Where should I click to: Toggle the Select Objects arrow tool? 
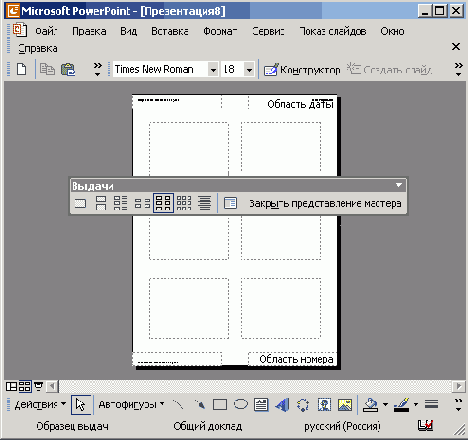point(81,405)
